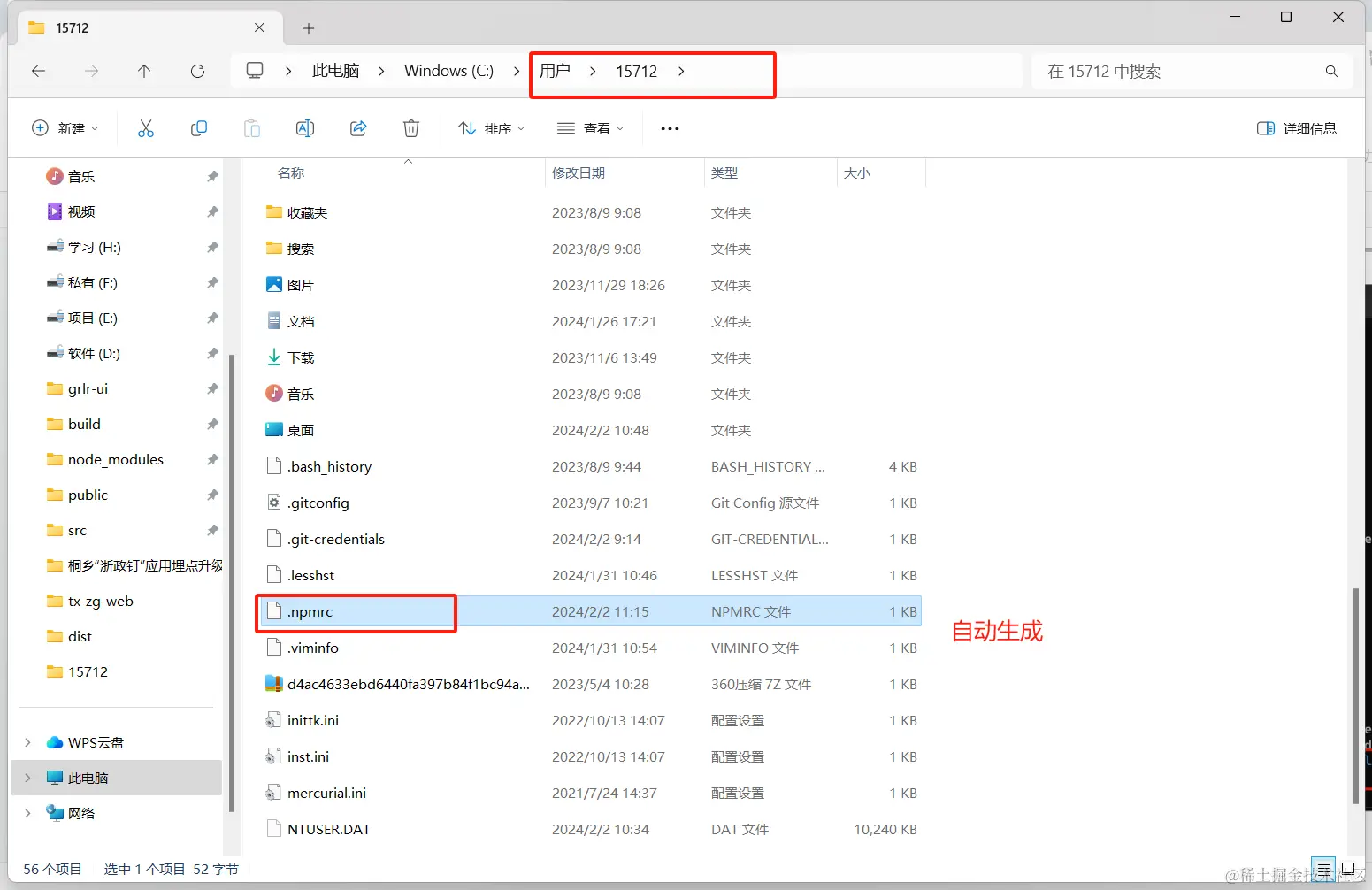Click the search magnifier icon

click(1331, 71)
